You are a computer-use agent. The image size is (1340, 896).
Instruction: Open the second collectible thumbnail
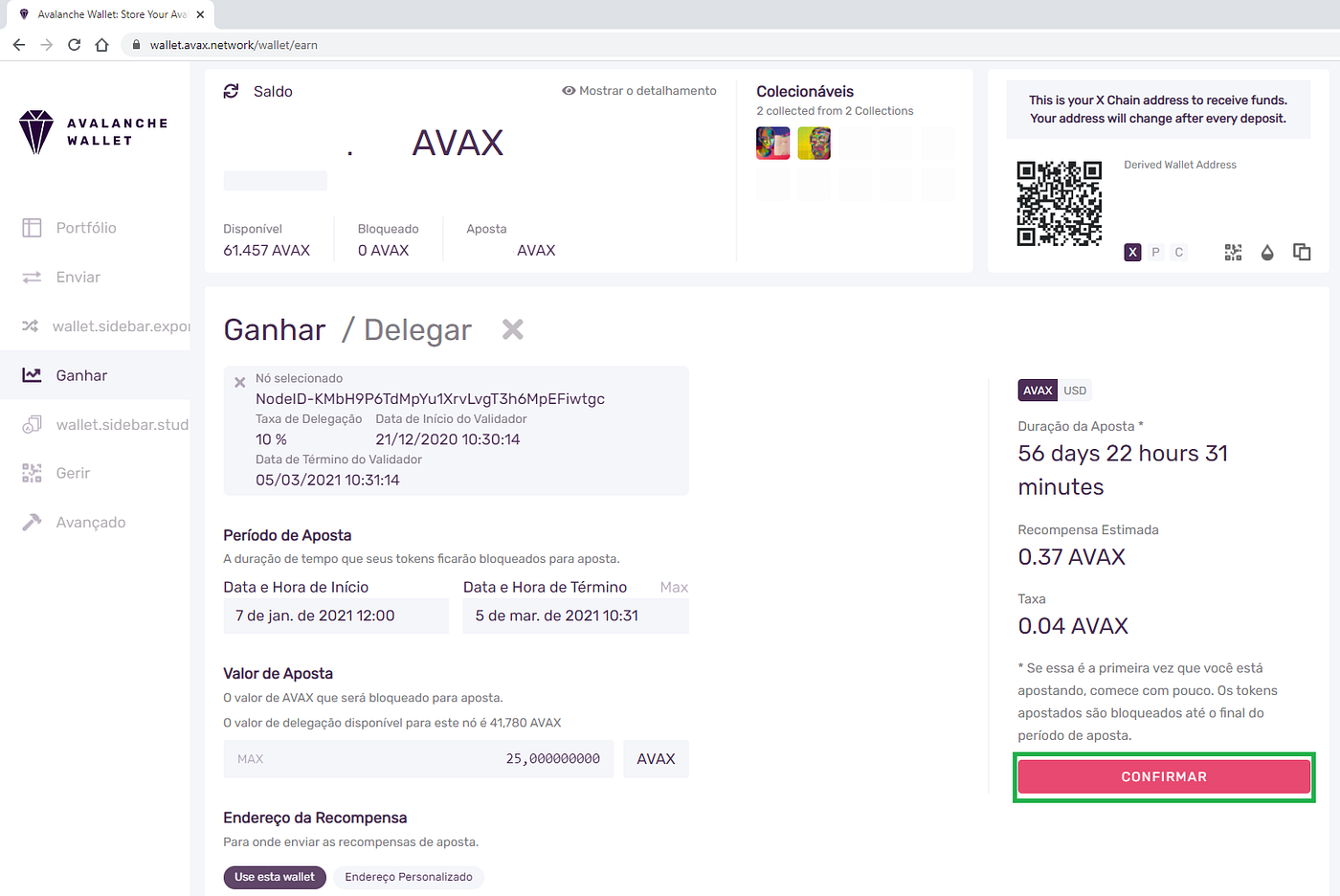(815, 144)
